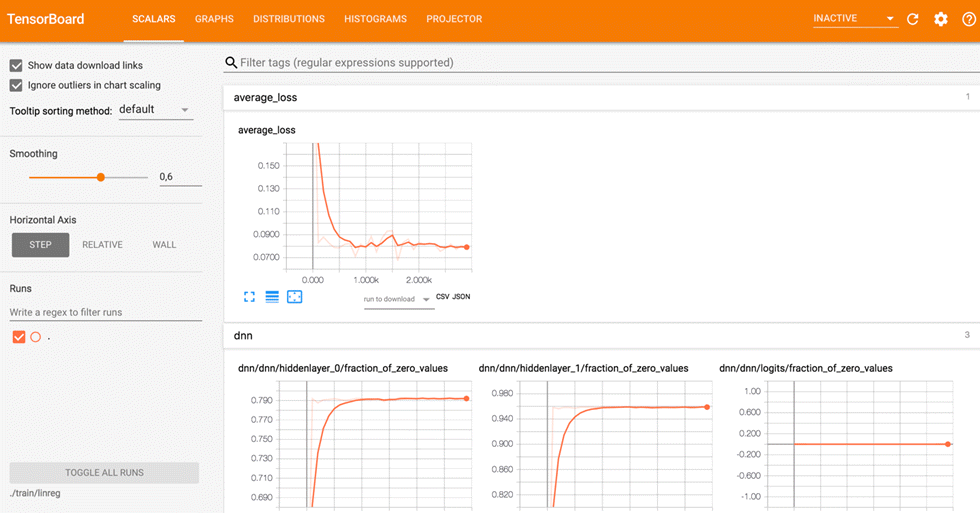The width and height of the screenshot is (980, 513).
Task: Uncheck Show data download links
Action: tap(16, 65)
